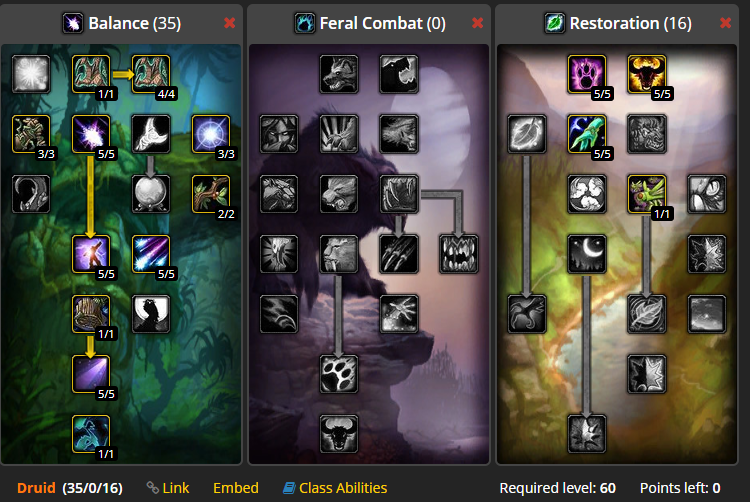Click the Embed link
This screenshot has height=502, width=750.
click(236, 488)
